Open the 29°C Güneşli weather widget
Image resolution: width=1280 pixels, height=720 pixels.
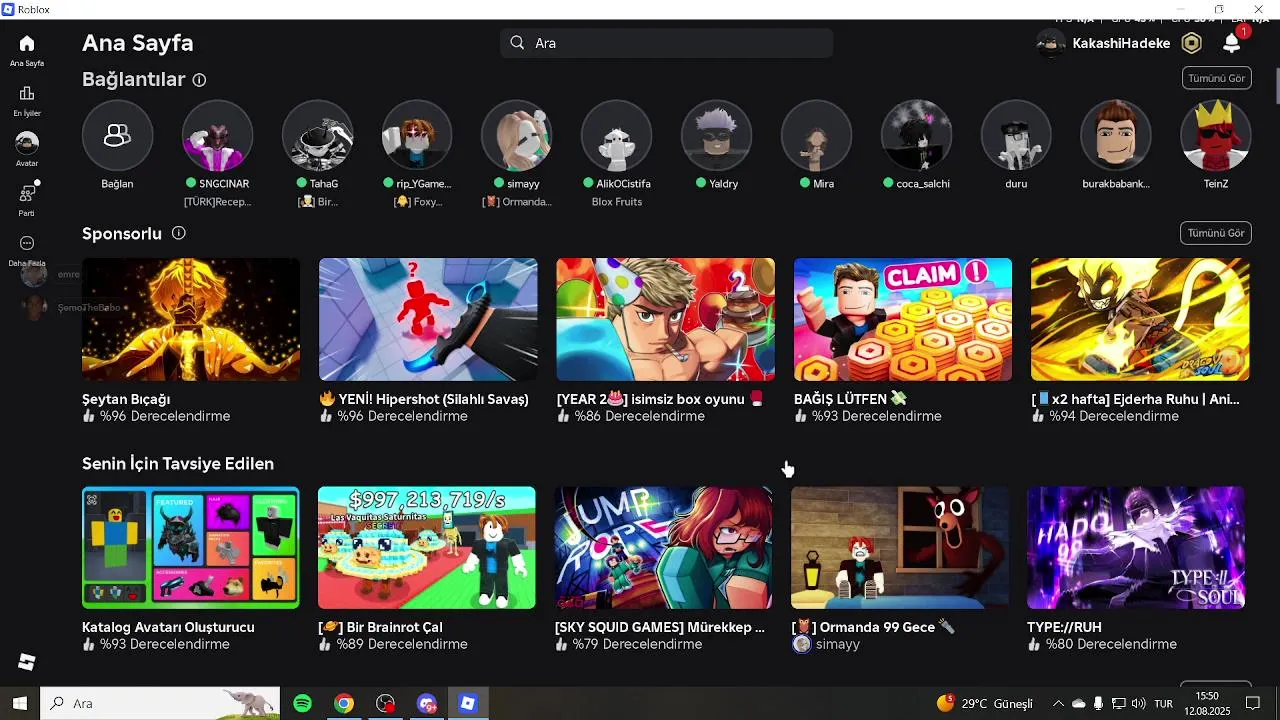click(x=984, y=704)
